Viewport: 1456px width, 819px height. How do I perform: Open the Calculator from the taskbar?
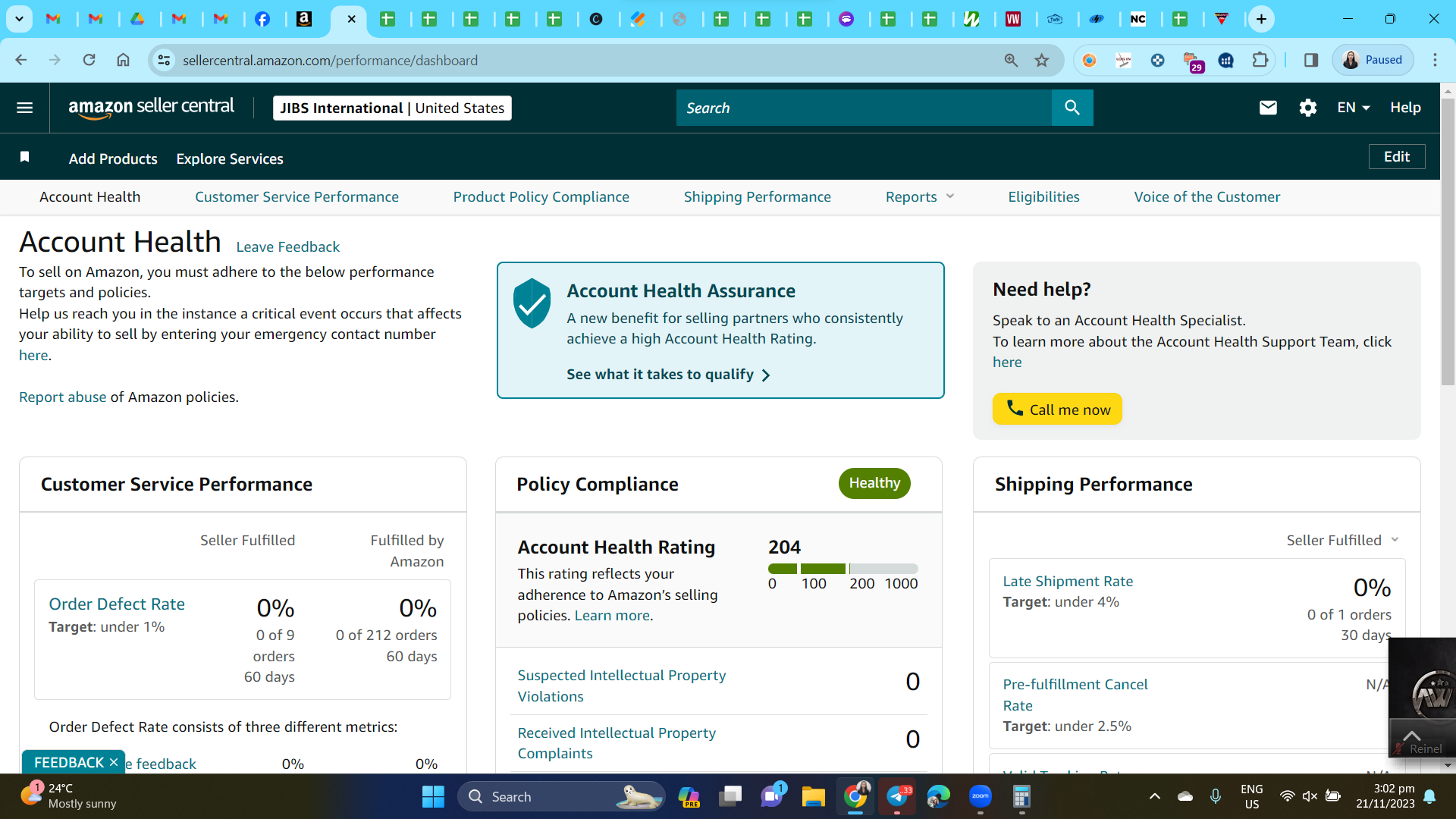pyautogui.click(x=1021, y=796)
